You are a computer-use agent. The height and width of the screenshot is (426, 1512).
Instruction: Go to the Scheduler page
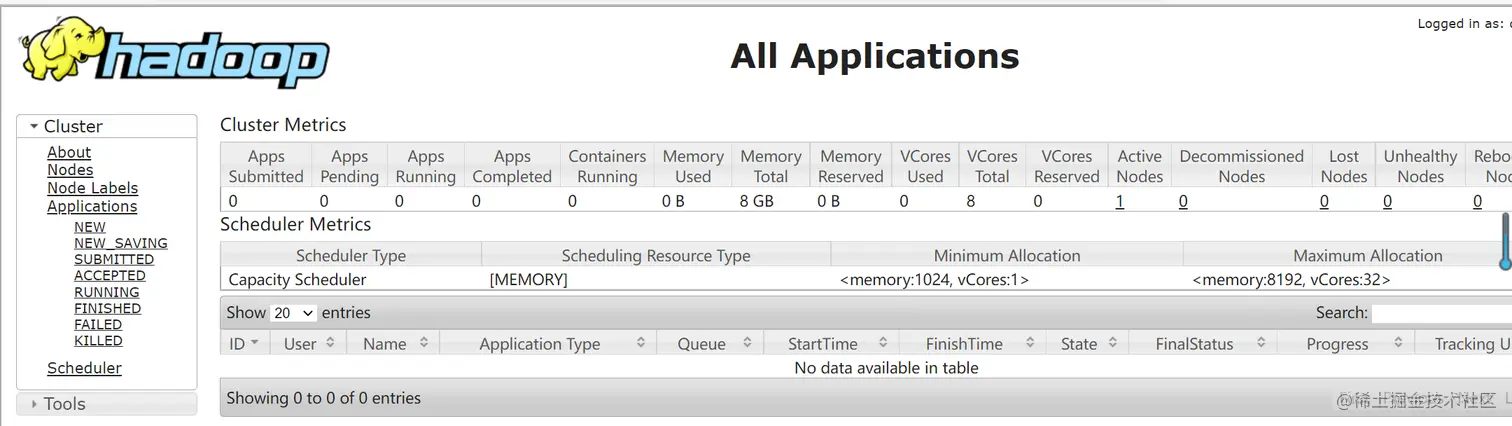pos(84,368)
